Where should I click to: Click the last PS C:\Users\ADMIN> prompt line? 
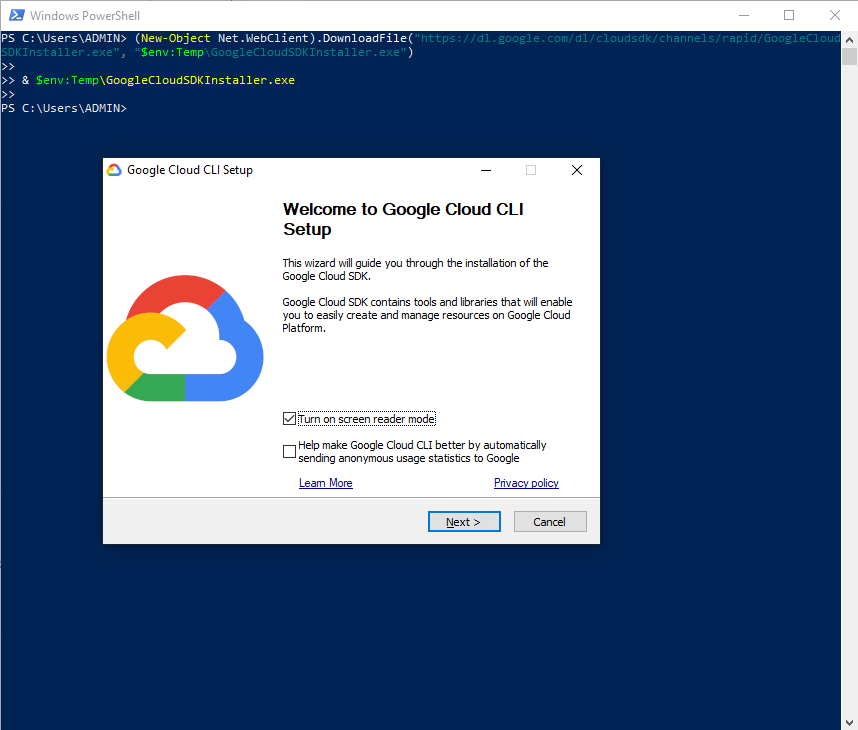point(64,108)
